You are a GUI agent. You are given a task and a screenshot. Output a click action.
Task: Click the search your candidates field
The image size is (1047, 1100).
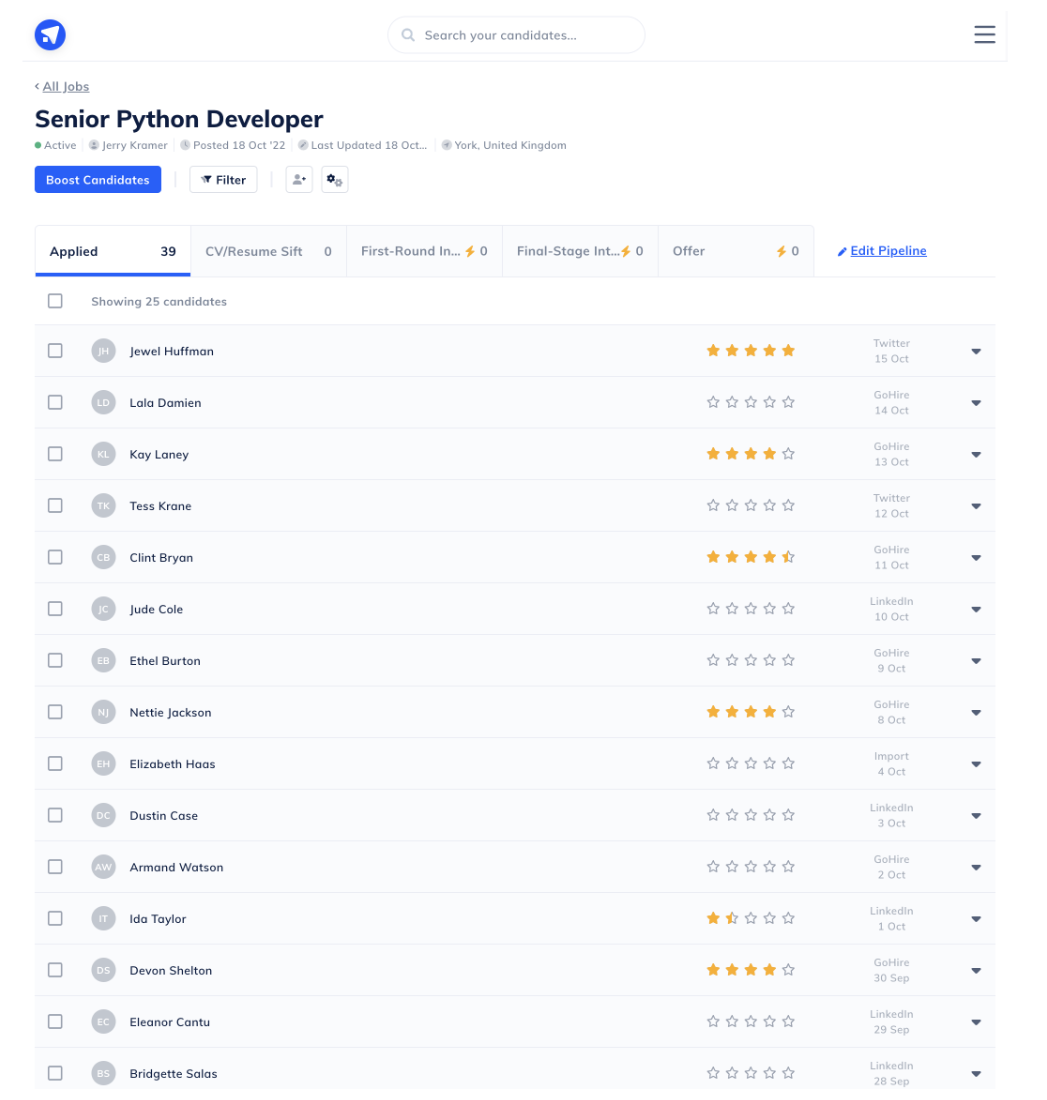click(516, 34)
